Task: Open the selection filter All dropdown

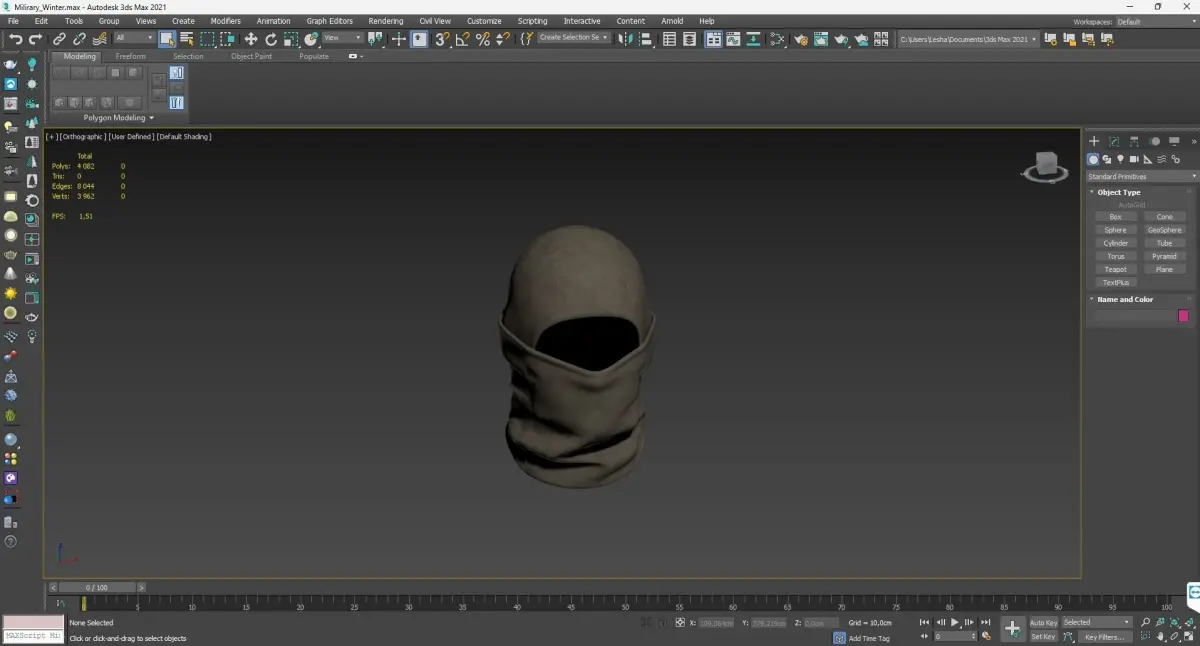Action: (x=134, y=38)
